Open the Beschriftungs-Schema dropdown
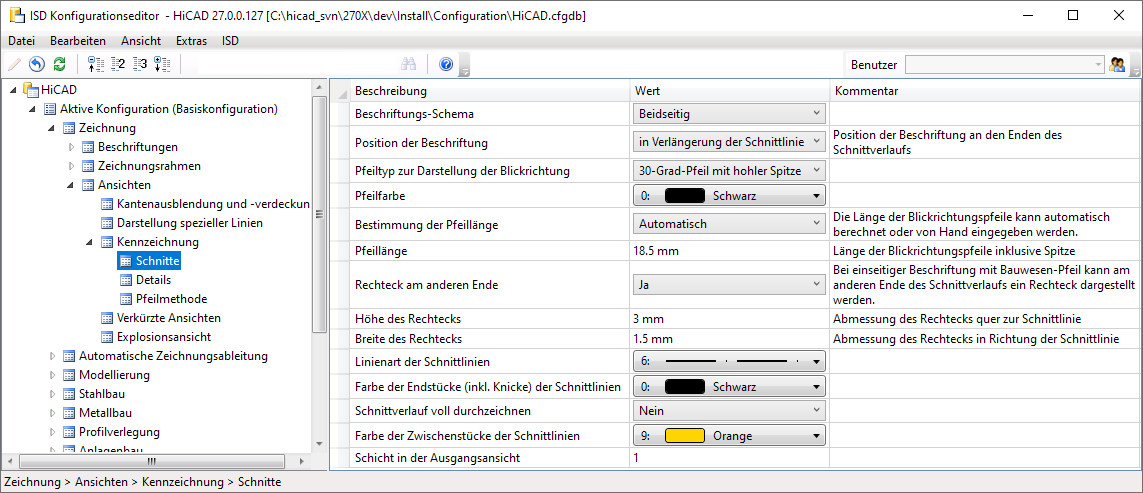Viewport: 1143px width, 493px height. (729, 114)
